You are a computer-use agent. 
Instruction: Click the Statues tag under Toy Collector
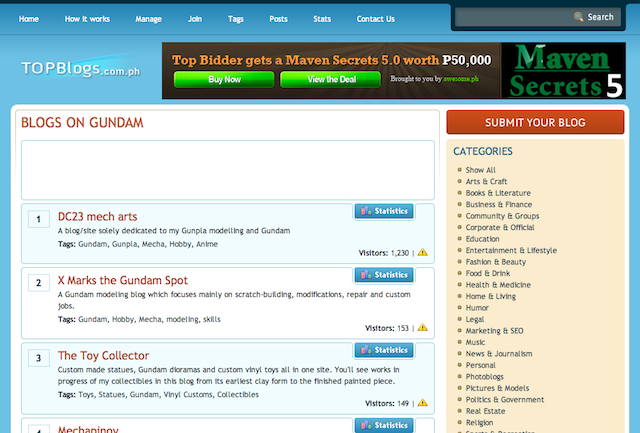(x=111, y=394)
